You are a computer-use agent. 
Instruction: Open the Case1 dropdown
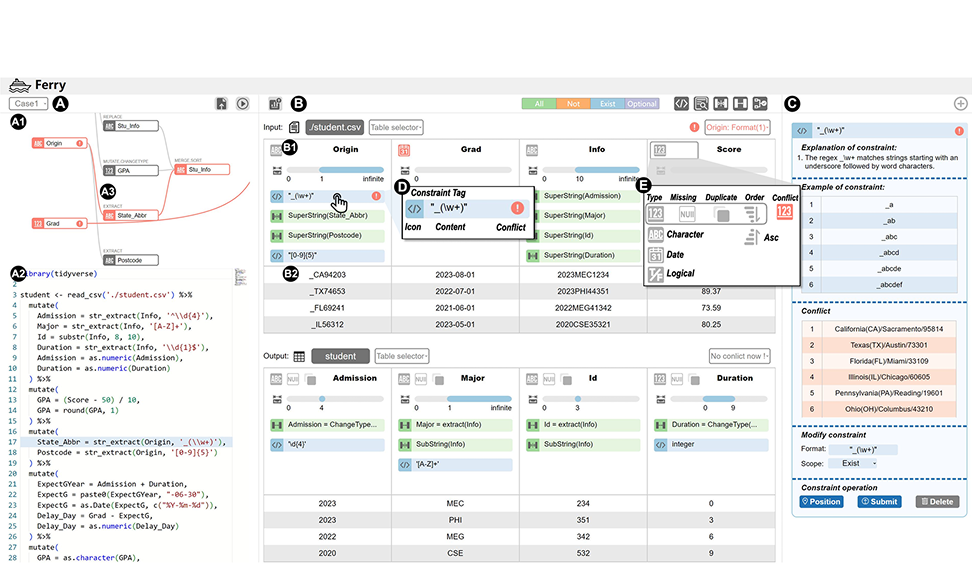tap(29, 103)
